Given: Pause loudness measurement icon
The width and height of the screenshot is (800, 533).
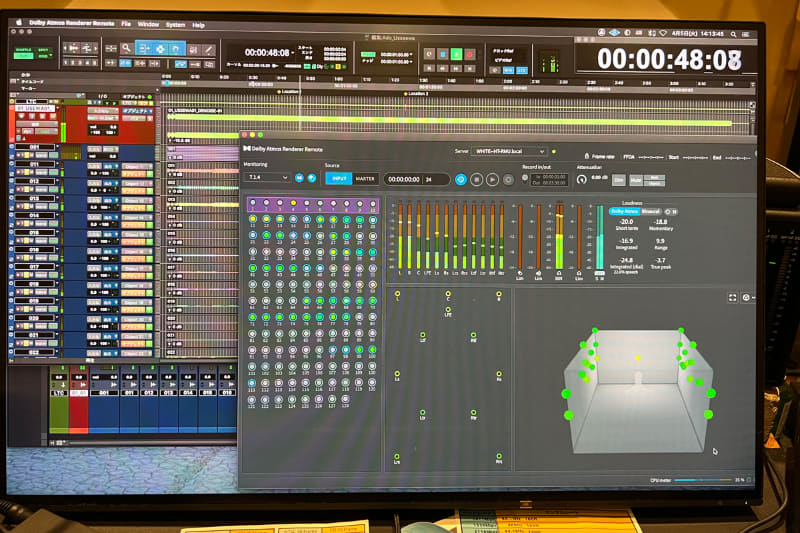Looking at the screenshot, I should pyautogui.click(x=674, y=212).
